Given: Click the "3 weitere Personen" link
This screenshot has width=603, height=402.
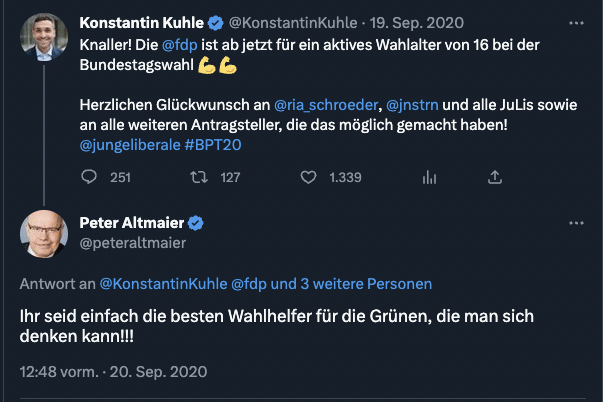Looking at the screenshot, I should [x=357, y=284].
